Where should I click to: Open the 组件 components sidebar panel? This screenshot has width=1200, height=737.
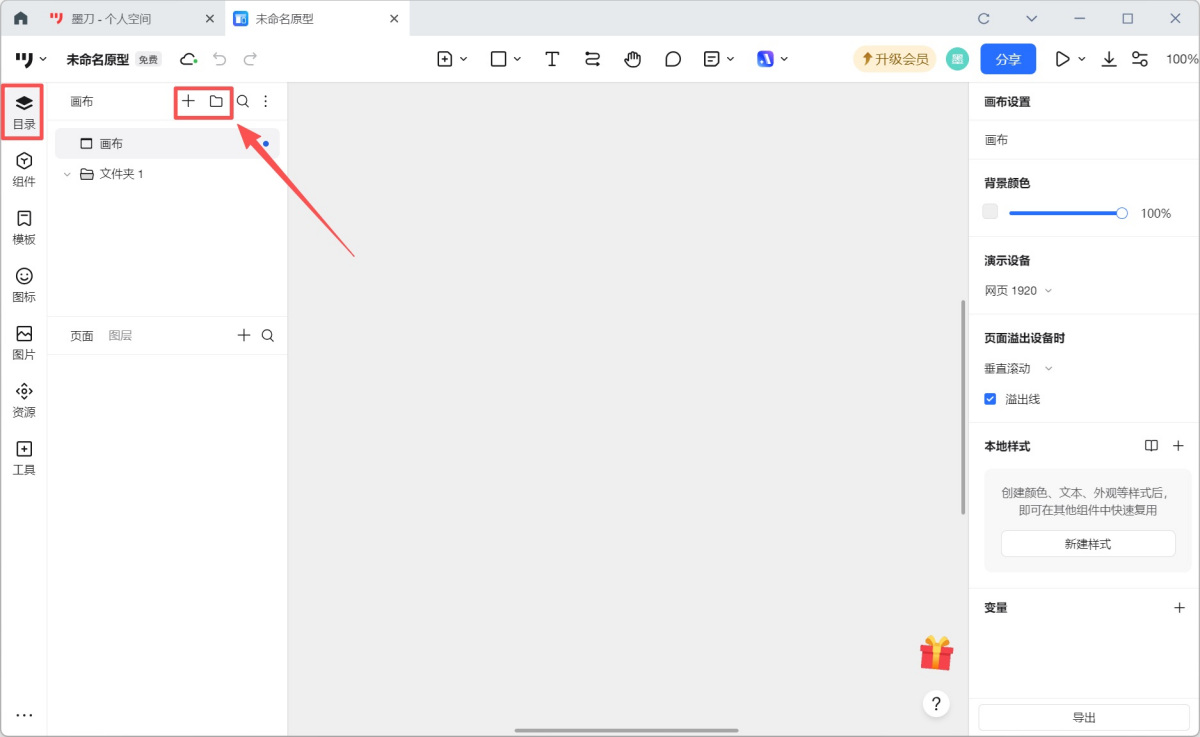(24, 169)
